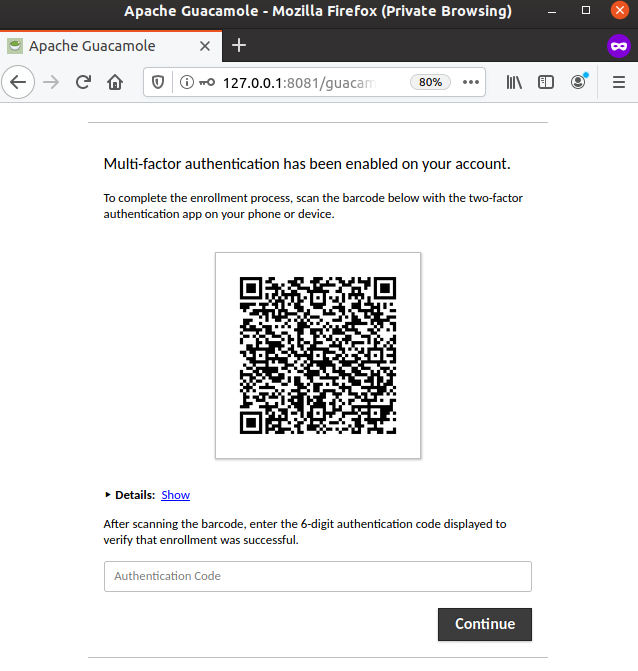The height and width of the screenshot is (671, 638).
Task: Show site information via the info icon
Action: pyautogui.click(x=187, y=82)
